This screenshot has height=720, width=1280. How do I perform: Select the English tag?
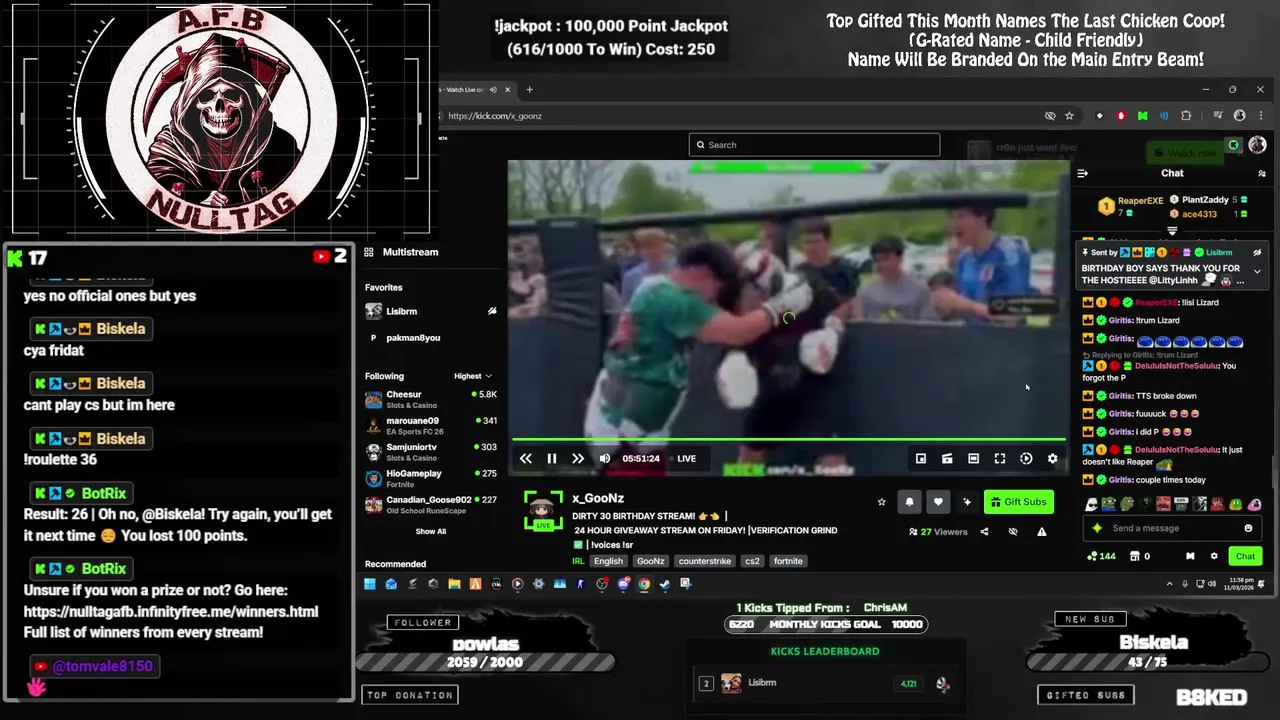pos(608,561)
